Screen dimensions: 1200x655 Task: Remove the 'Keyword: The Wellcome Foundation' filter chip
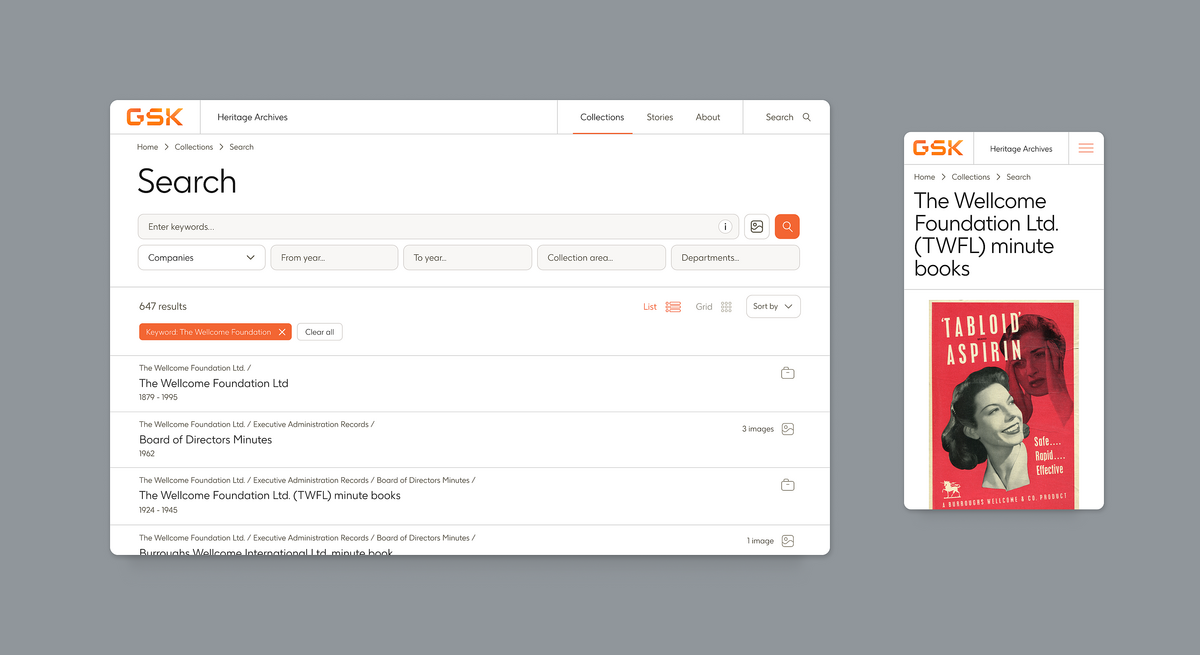coord(281,331)
